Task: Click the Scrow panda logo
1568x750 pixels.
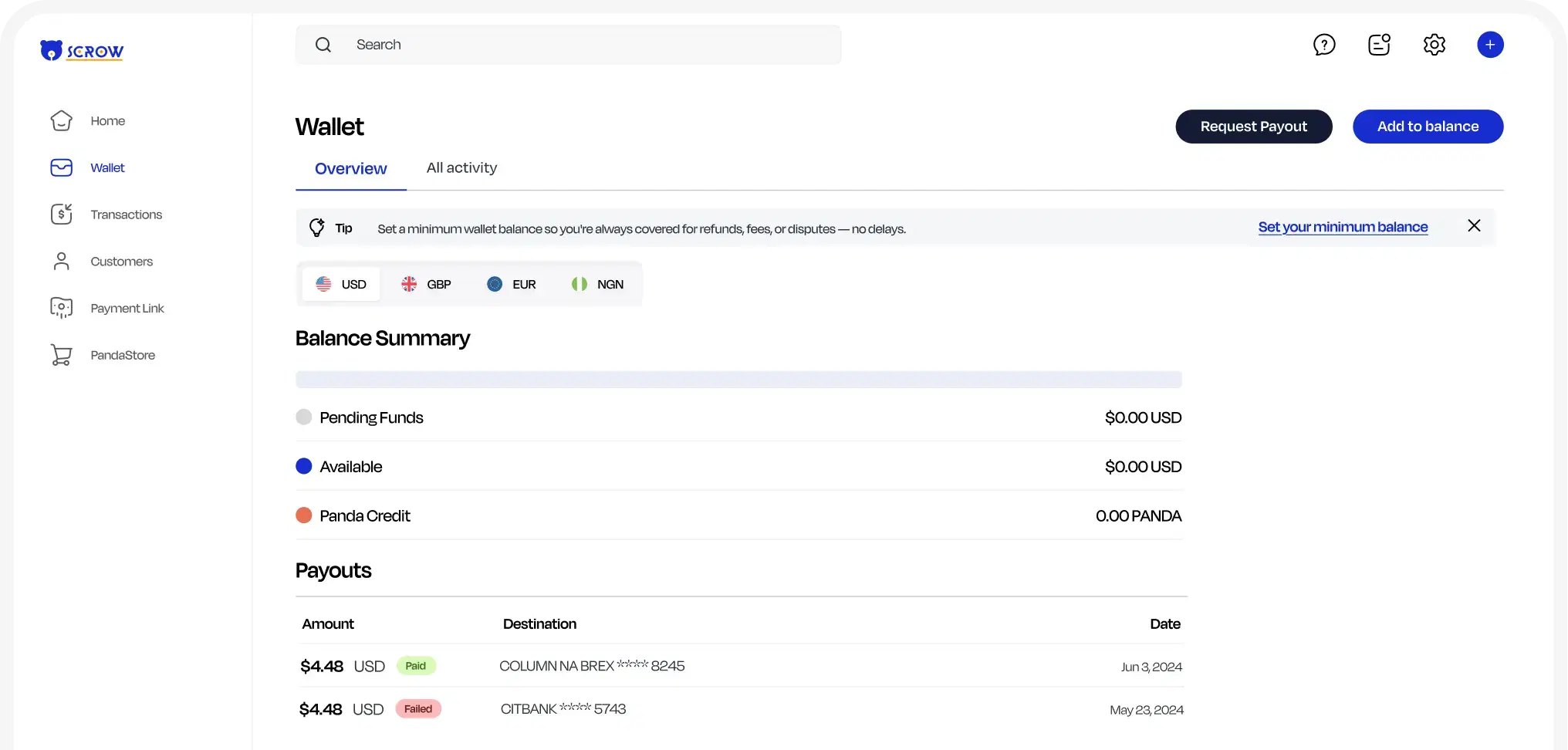Action: 81,50
